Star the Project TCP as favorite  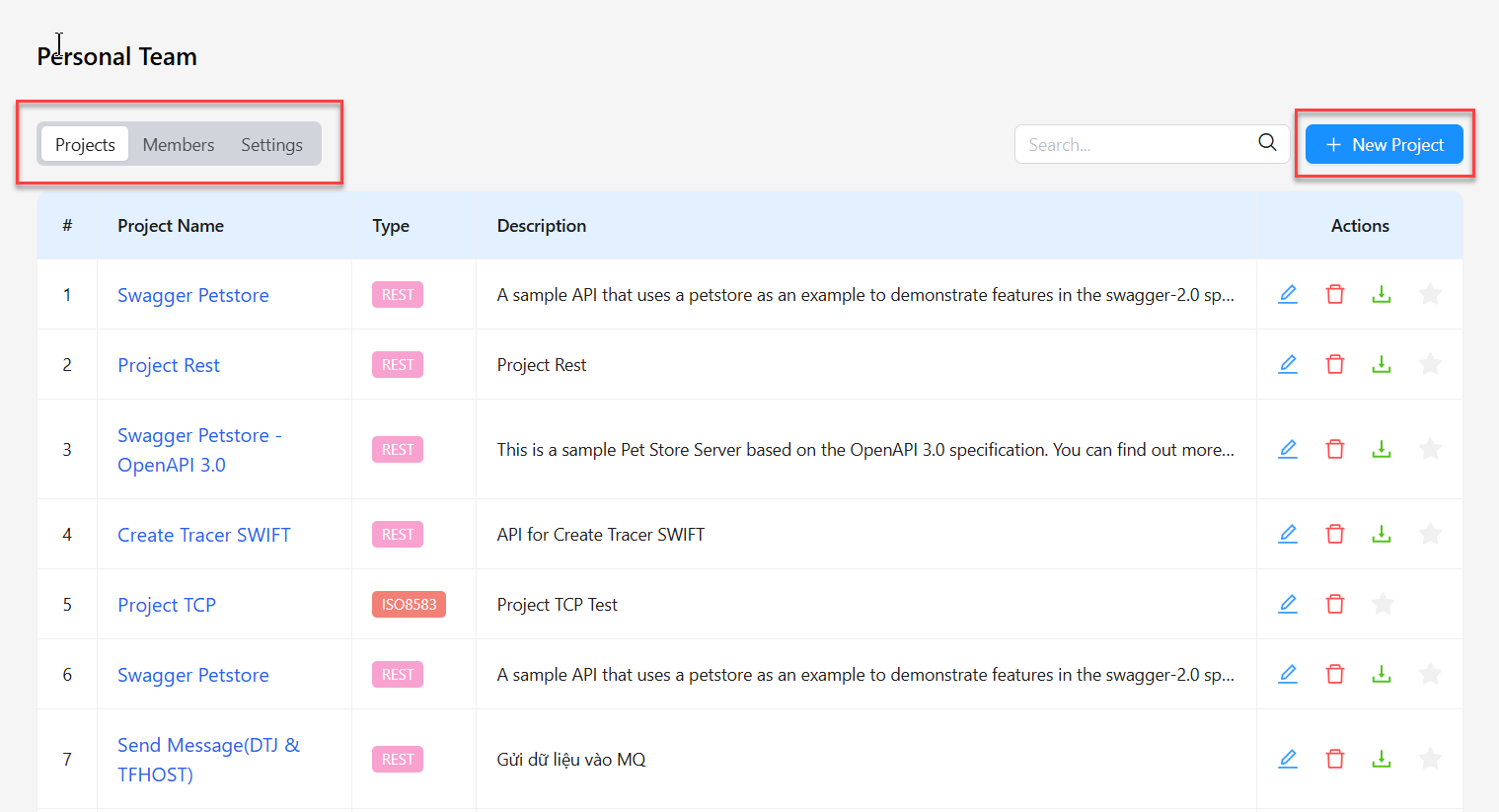(1383, 604)
